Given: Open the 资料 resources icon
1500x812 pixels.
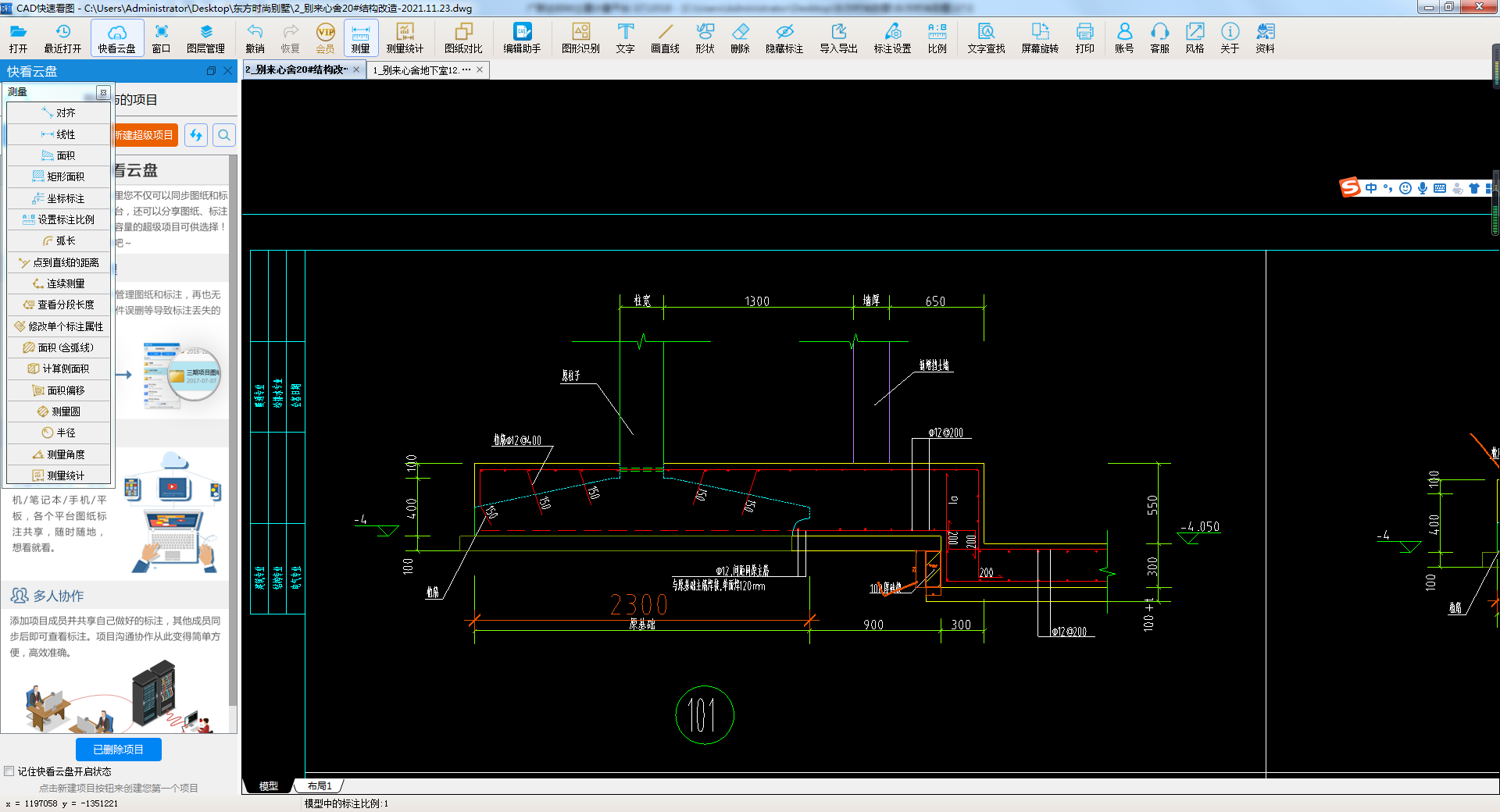Looking at the screenshot, I should [1265, 37].
